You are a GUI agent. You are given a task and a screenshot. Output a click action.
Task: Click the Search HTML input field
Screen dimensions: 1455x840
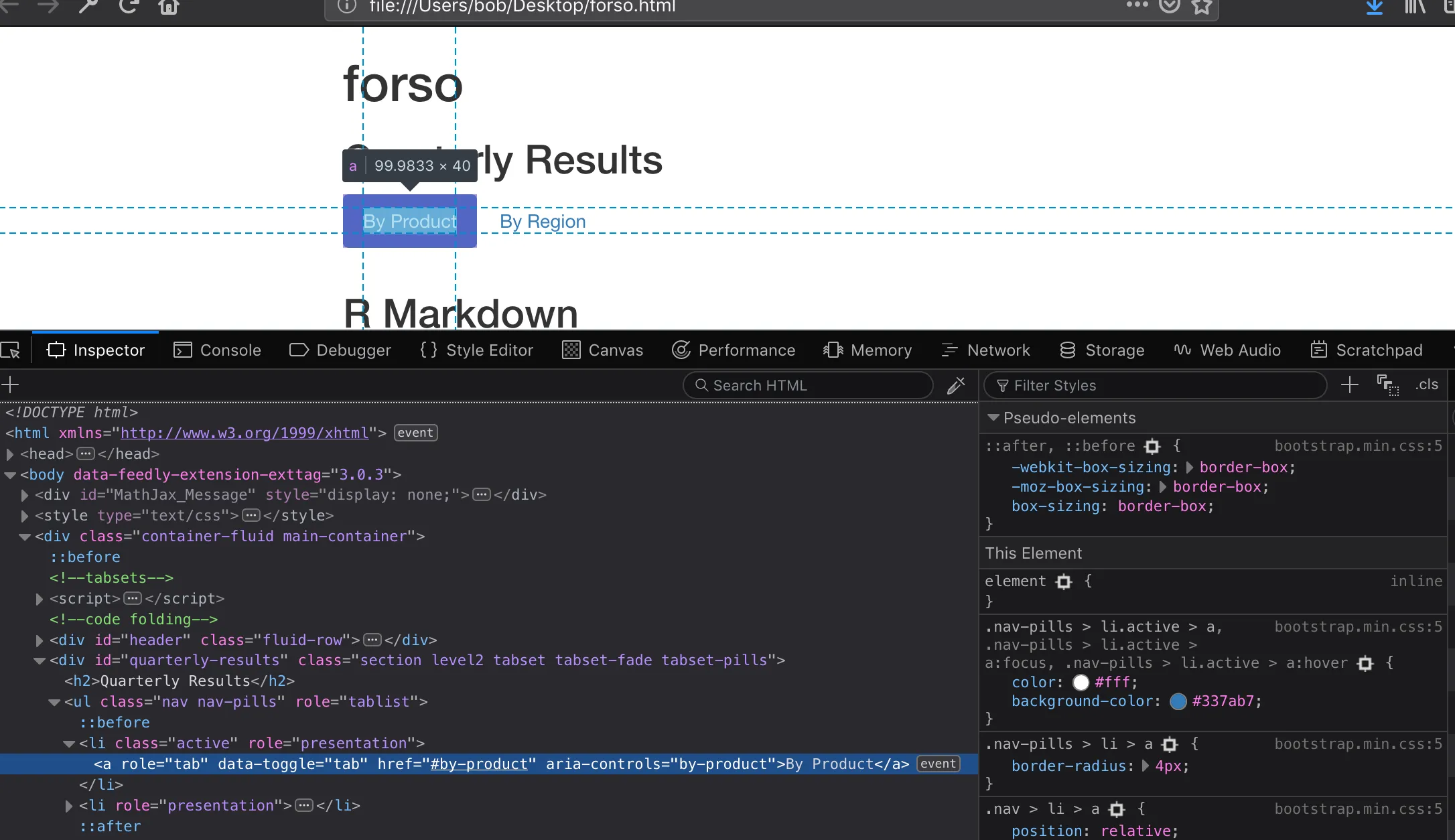807,385
